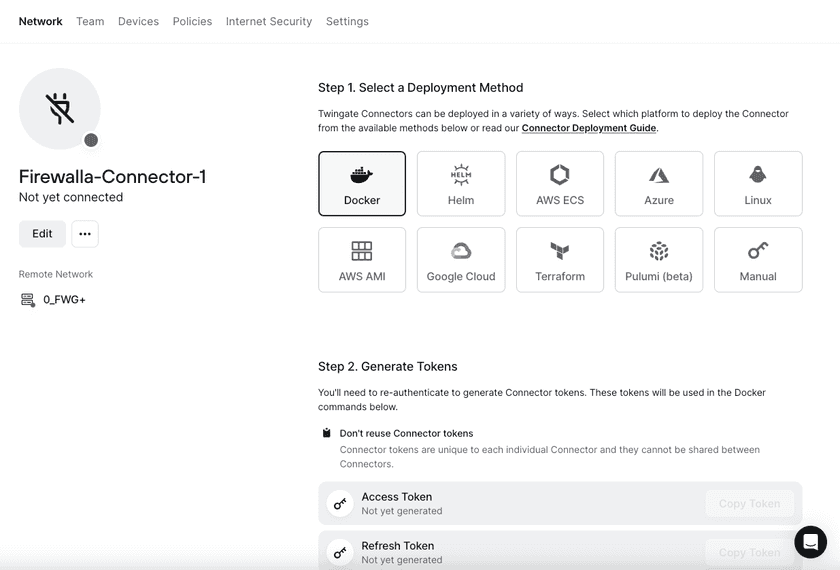Select the Docker deployment method
This screenshot has height=570, width=840.
click(362, 184)
